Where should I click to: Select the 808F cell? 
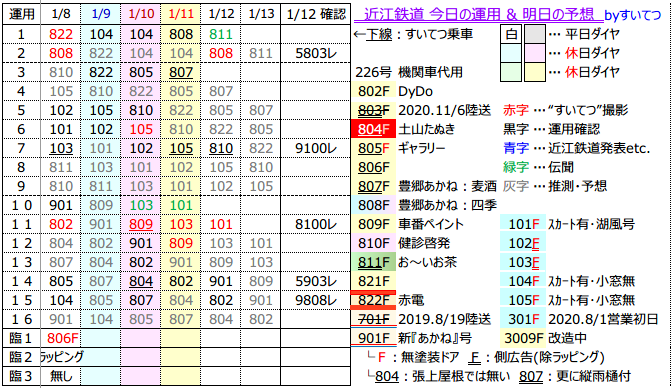pyautogui.click(x=374, y=205)
